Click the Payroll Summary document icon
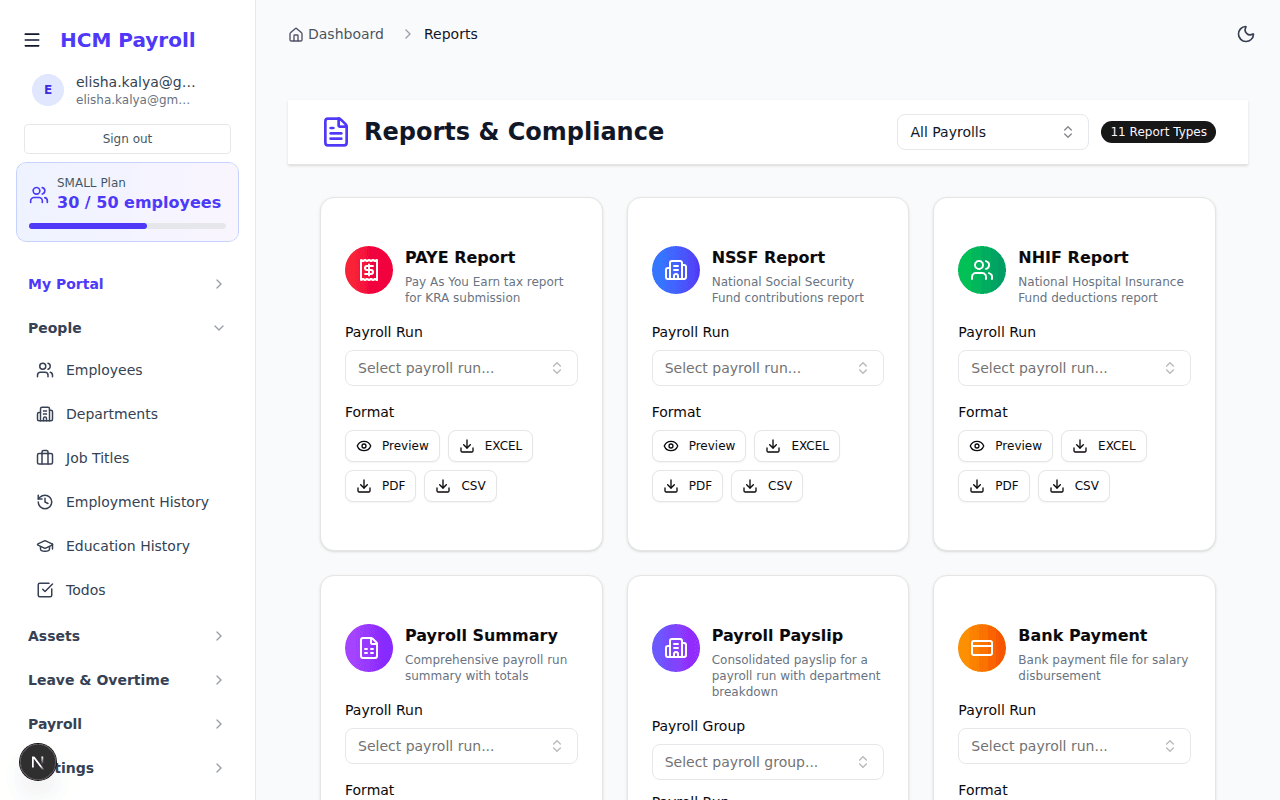This screenshot has width=1280, height=800. pos(368,648)
